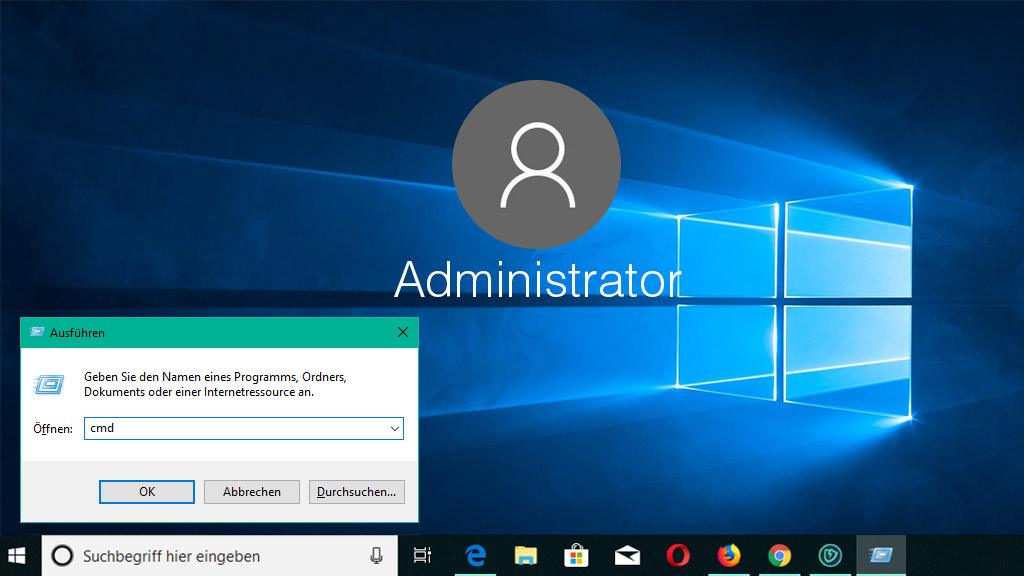
Task: Click the Öffnen text field containing cmd
Action: coord(244,428)
